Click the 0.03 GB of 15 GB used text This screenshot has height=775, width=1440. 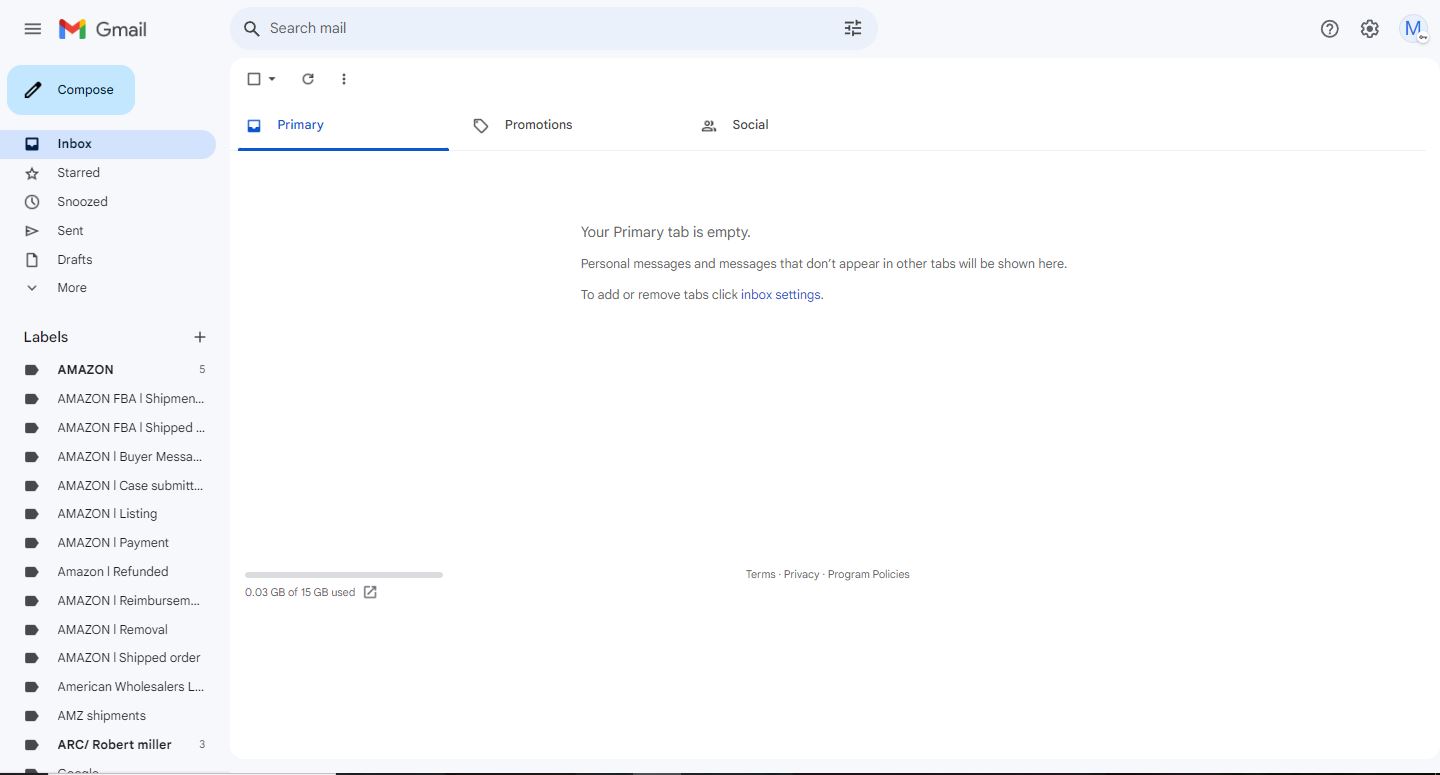coord(300,592)
